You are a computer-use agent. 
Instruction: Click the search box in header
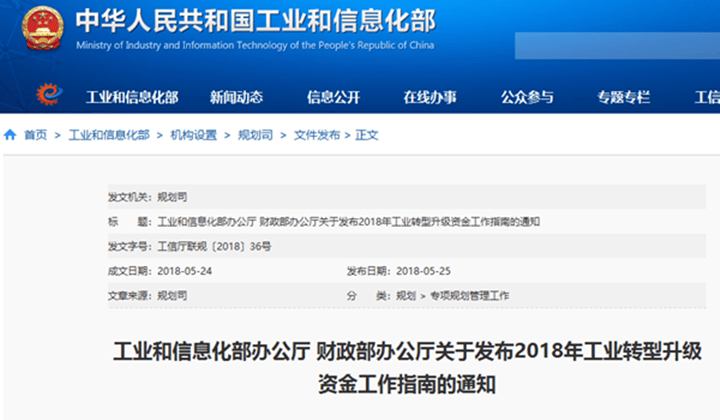click(617, 45)
